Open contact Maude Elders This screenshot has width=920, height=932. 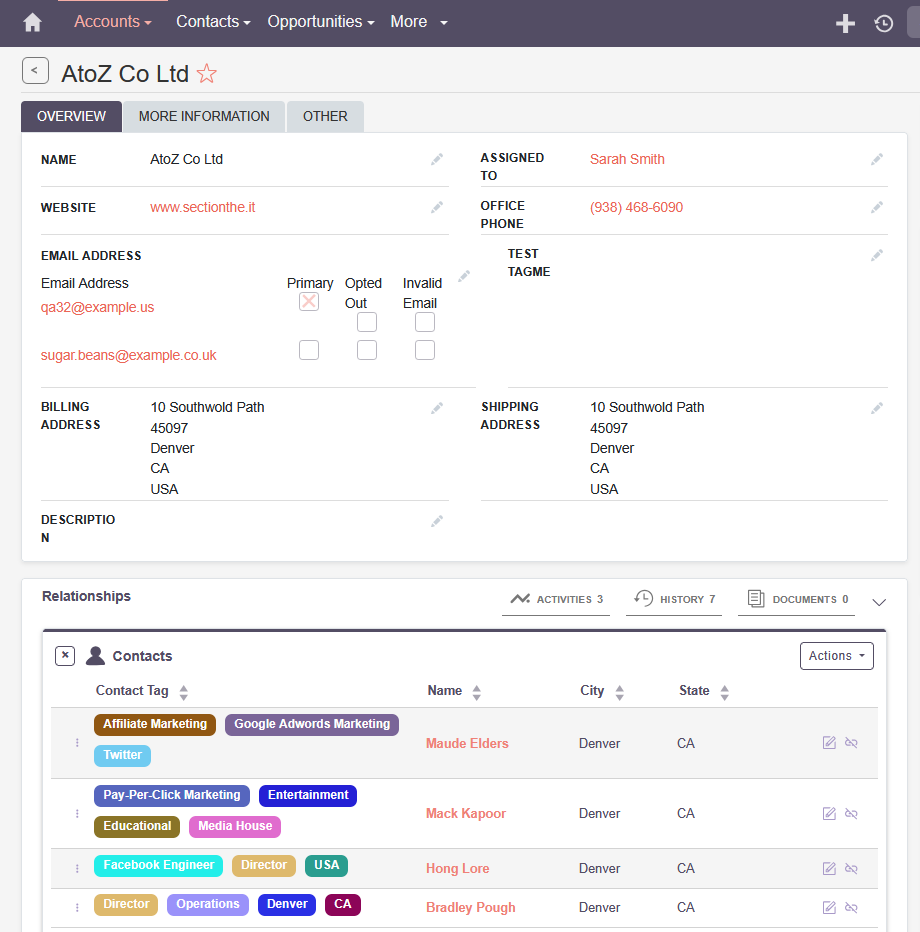point(467,744)
